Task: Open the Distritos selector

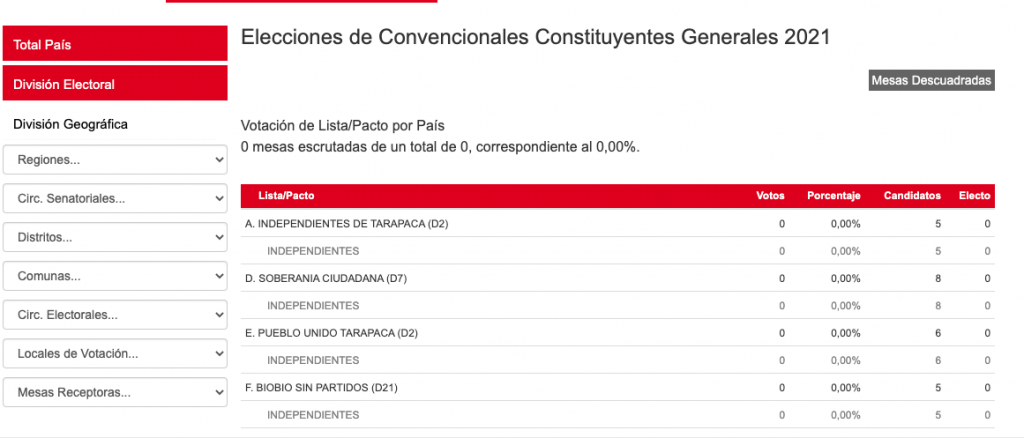Action: pyautogui.click(x=115, y=238)
